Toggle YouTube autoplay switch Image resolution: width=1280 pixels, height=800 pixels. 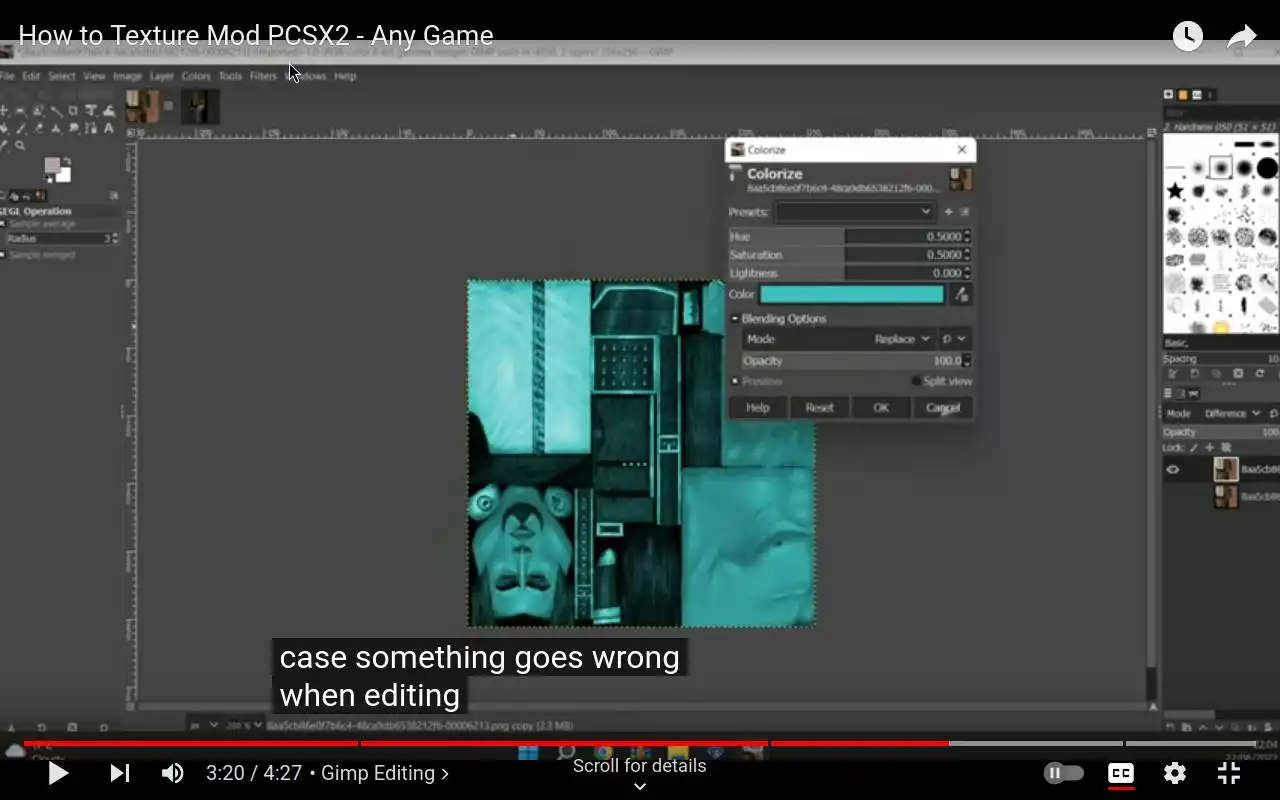(x=1064, y=773)
